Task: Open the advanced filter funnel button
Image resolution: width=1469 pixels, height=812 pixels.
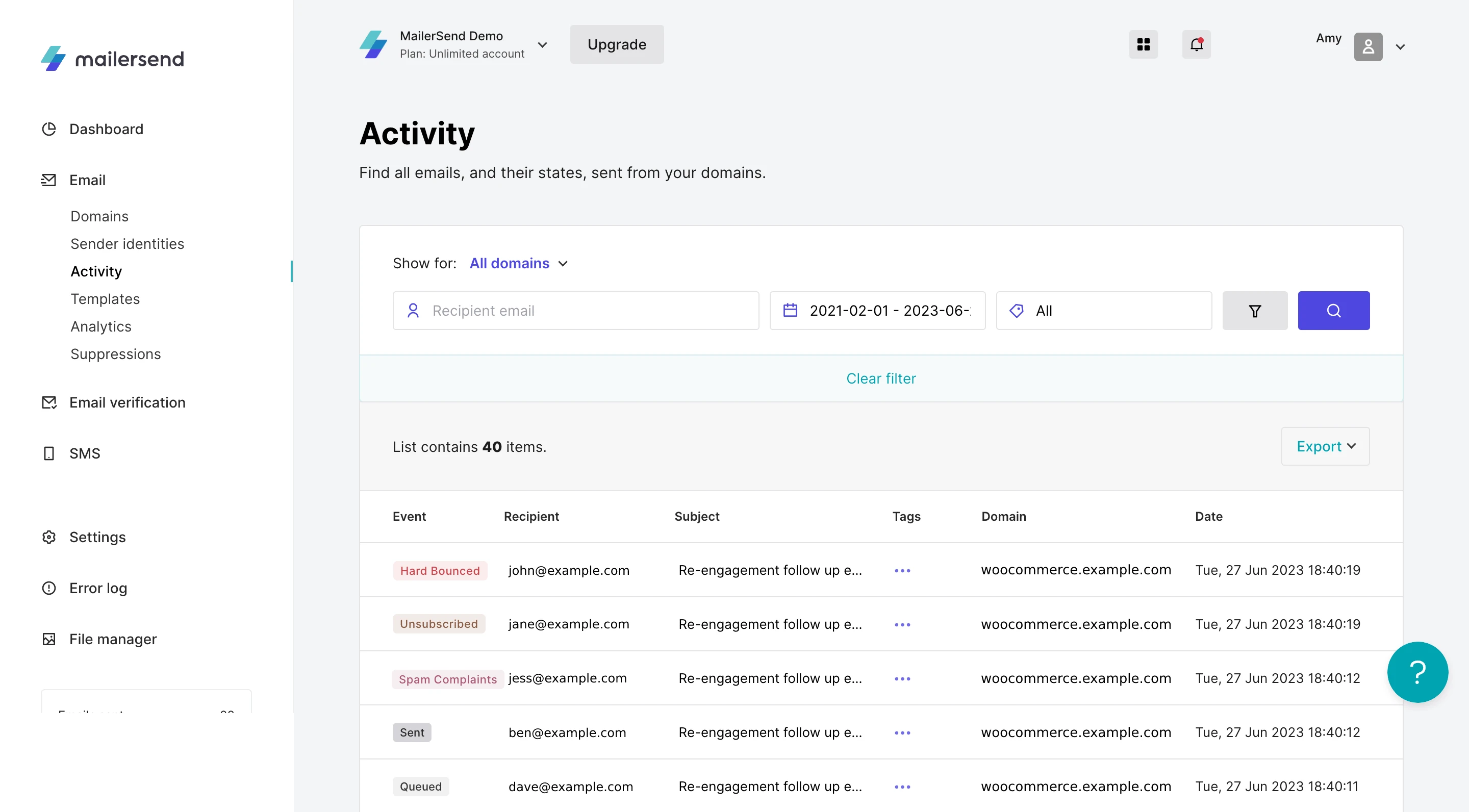Action: (x=1255, y=311)
